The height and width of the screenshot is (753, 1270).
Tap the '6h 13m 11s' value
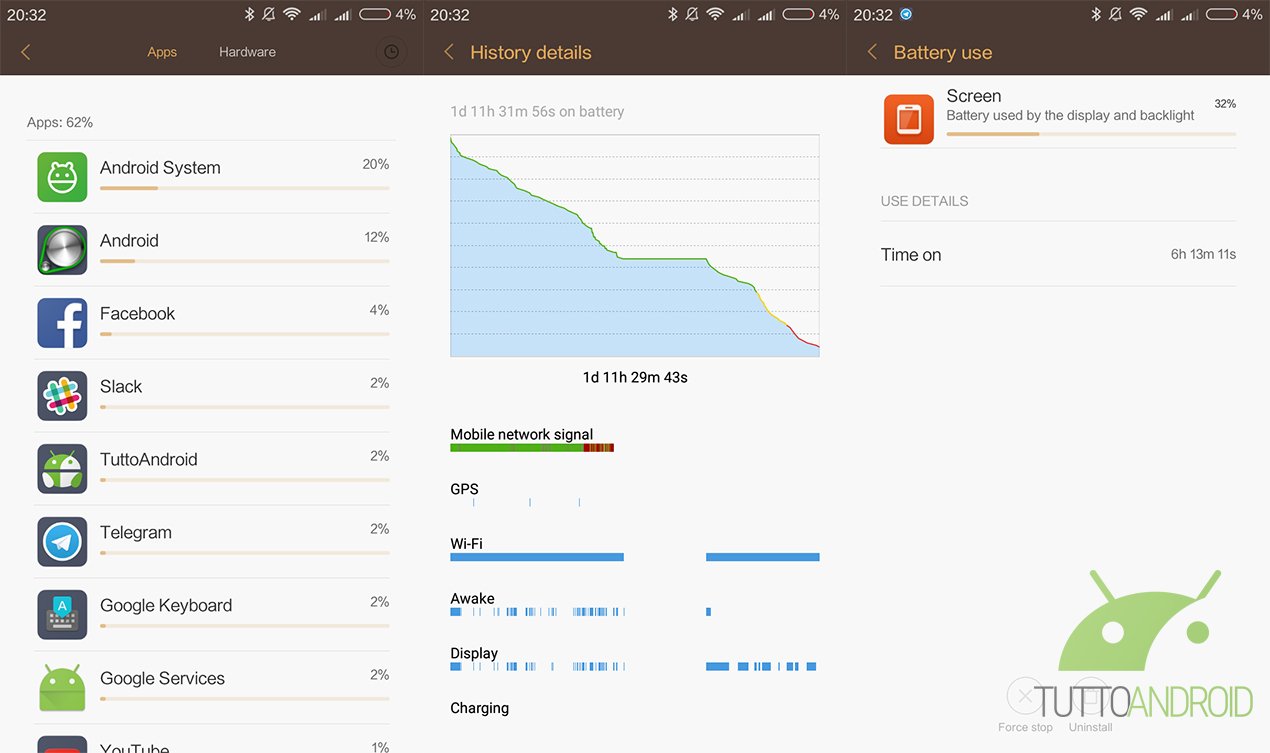1203,255
